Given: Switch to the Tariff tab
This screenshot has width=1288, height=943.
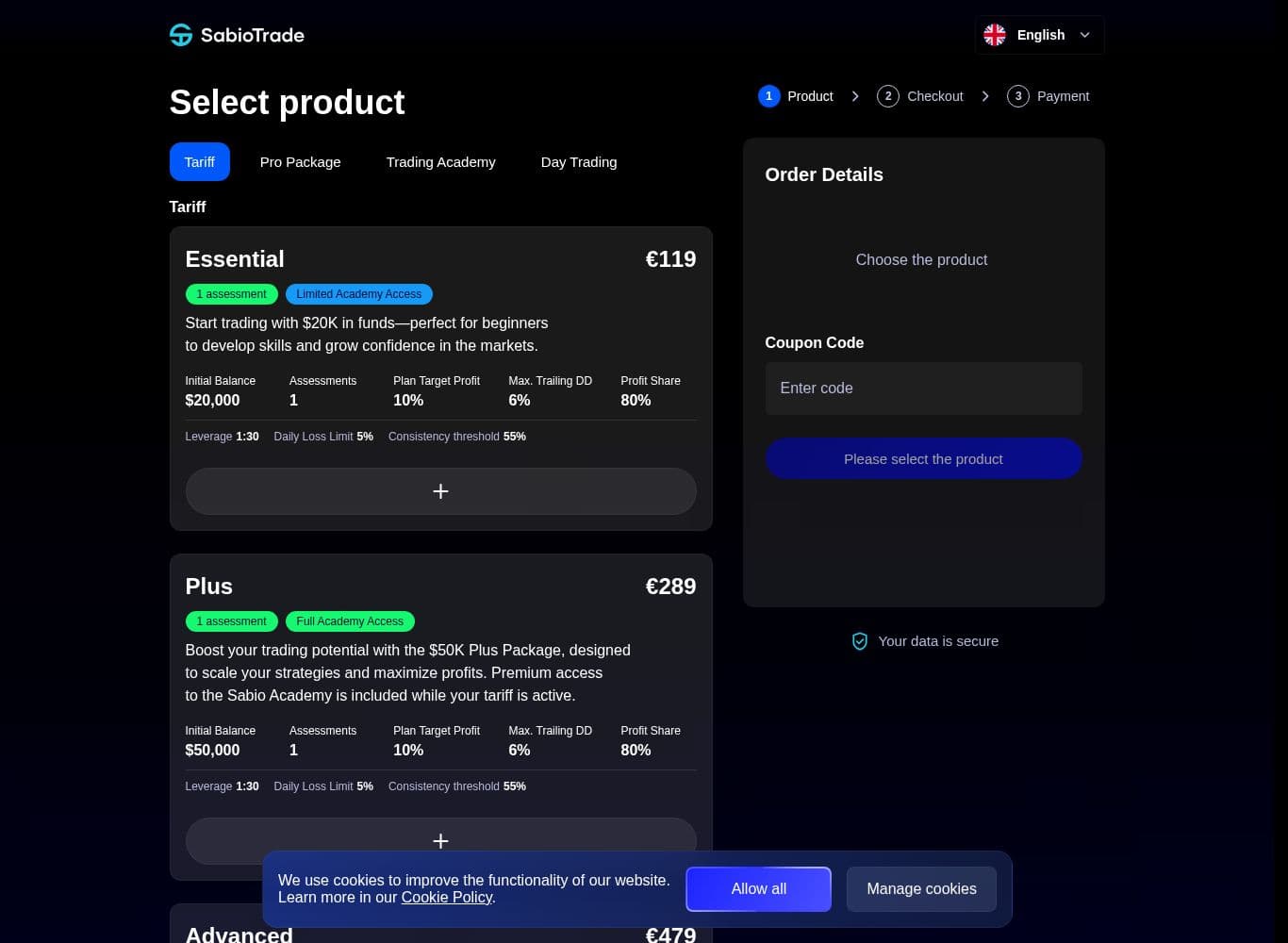Looking at the screenshot, I should 200,162.
